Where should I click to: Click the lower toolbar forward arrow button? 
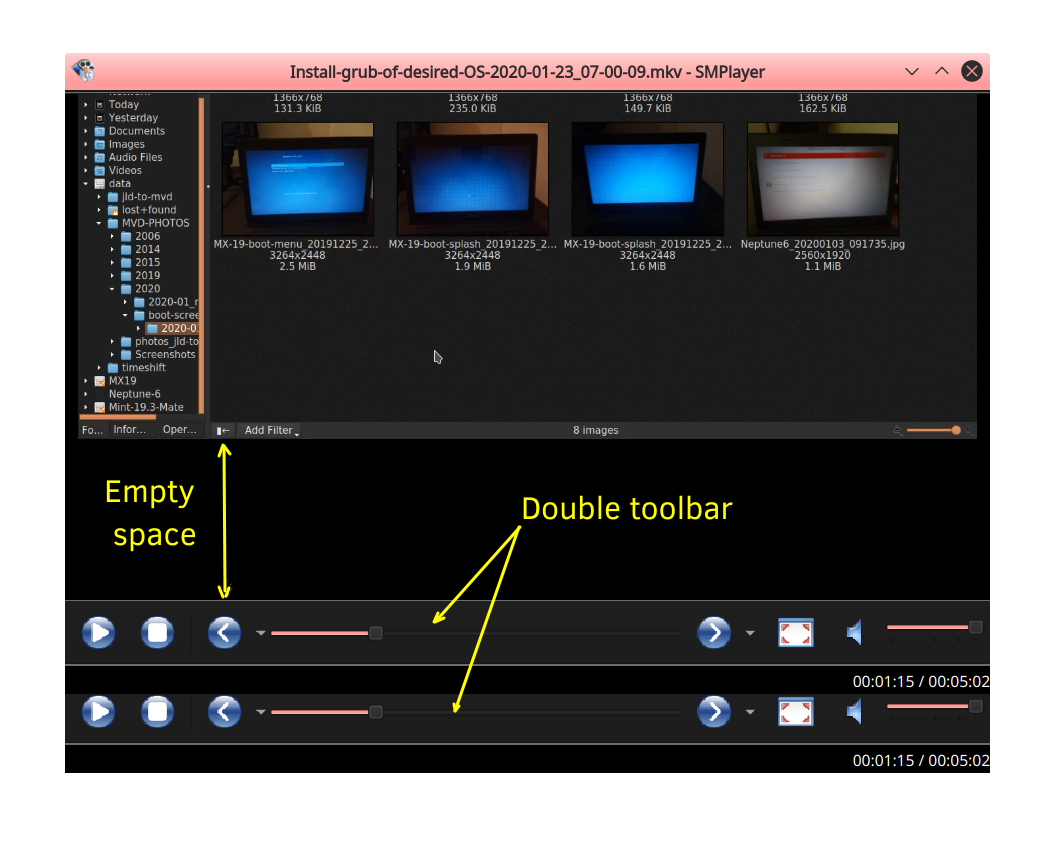713,711
